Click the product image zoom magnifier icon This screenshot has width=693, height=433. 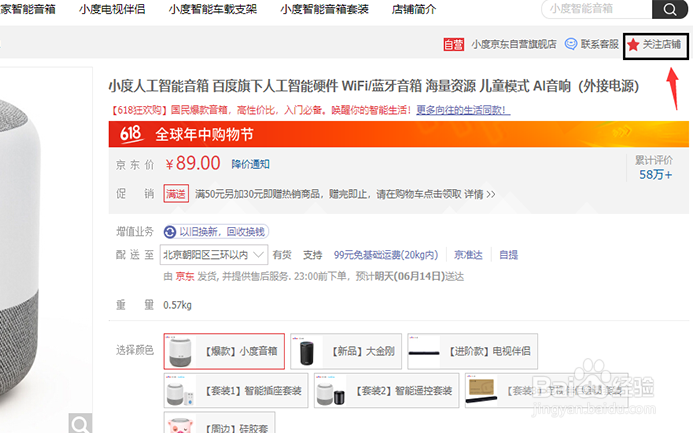80,423
